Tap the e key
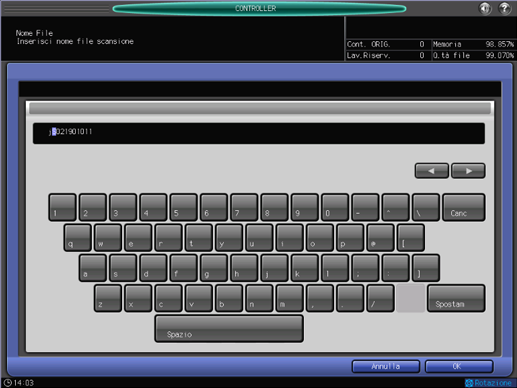The image size is (517, 388). pos(138,238)
